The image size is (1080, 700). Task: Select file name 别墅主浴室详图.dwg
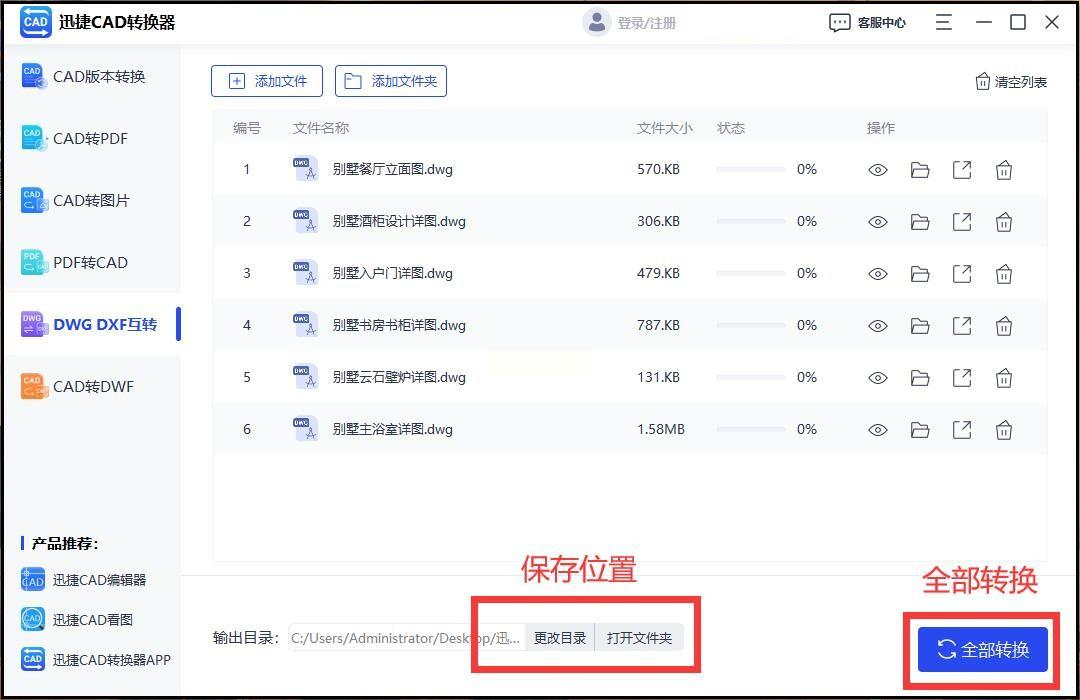(393, 429)
